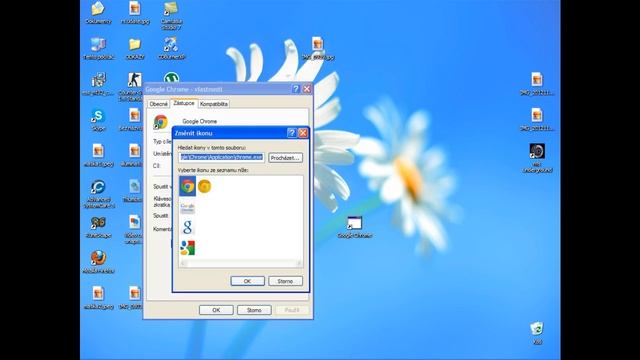Confirm with OK in Změnit ikonu dialog
The height and width of the screenshot is (360, 640).
coord(247,281)
